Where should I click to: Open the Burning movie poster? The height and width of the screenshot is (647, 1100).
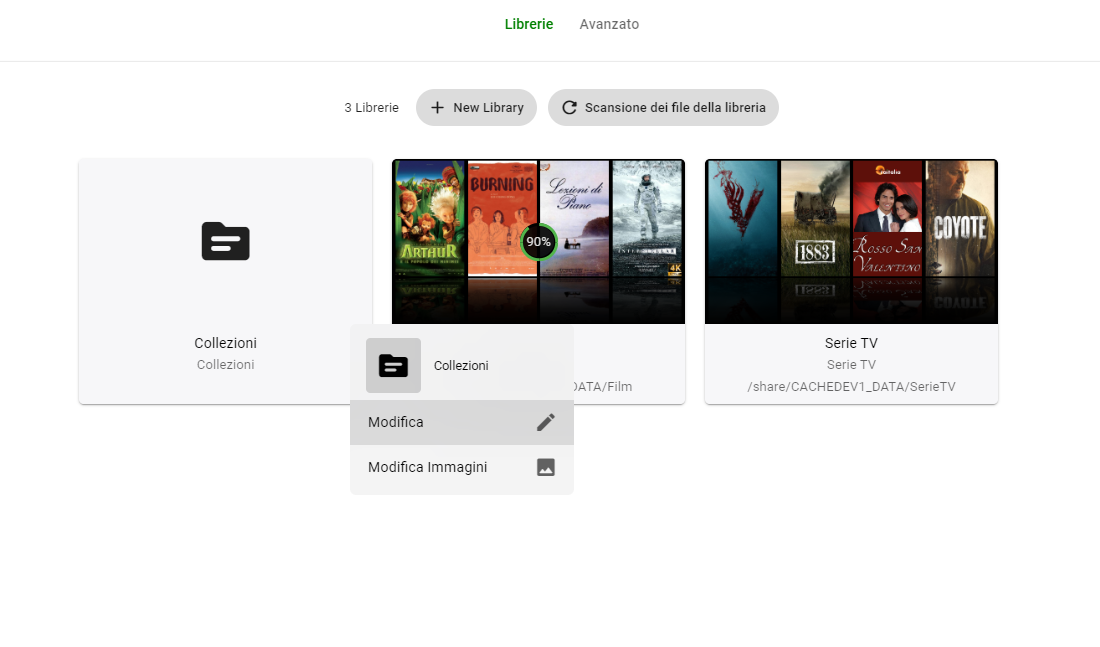(x=502, y=218)
